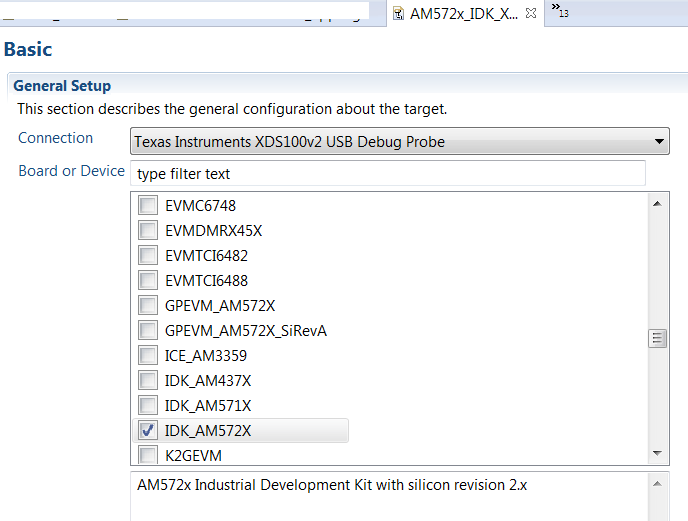Screen dimensions: 688x521
Task: Close the AM572x_IDK editor tab
Action: [531, 13]
